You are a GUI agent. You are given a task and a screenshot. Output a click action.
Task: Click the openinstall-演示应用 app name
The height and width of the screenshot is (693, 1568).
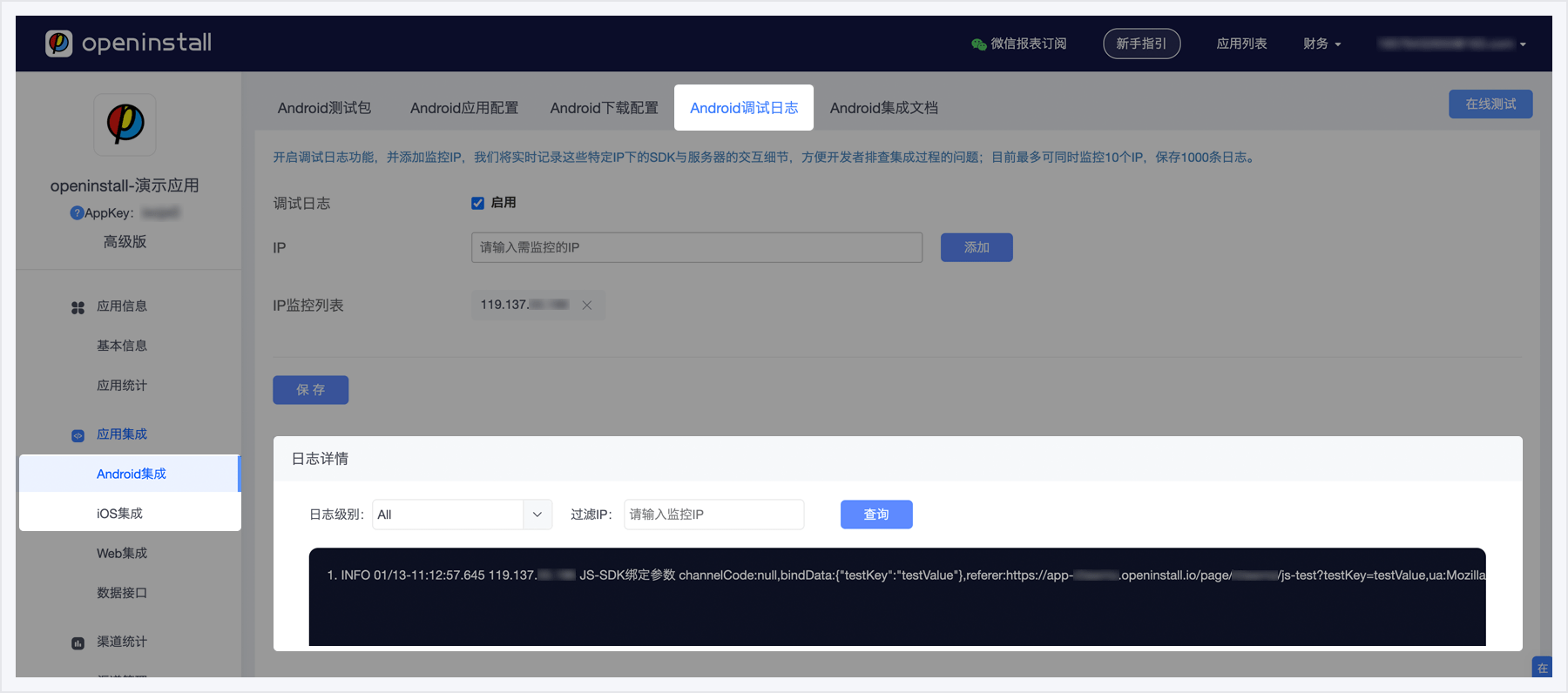pyautogui.click(x=125, y=185)
